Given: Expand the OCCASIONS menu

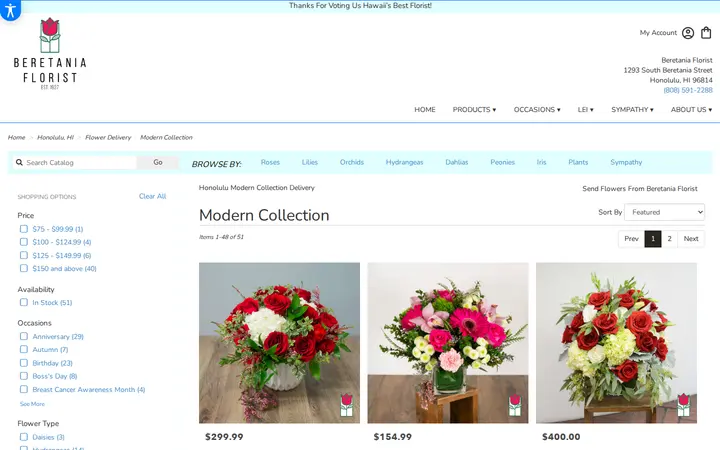Looking at the screenshot, I should [537, 110].
